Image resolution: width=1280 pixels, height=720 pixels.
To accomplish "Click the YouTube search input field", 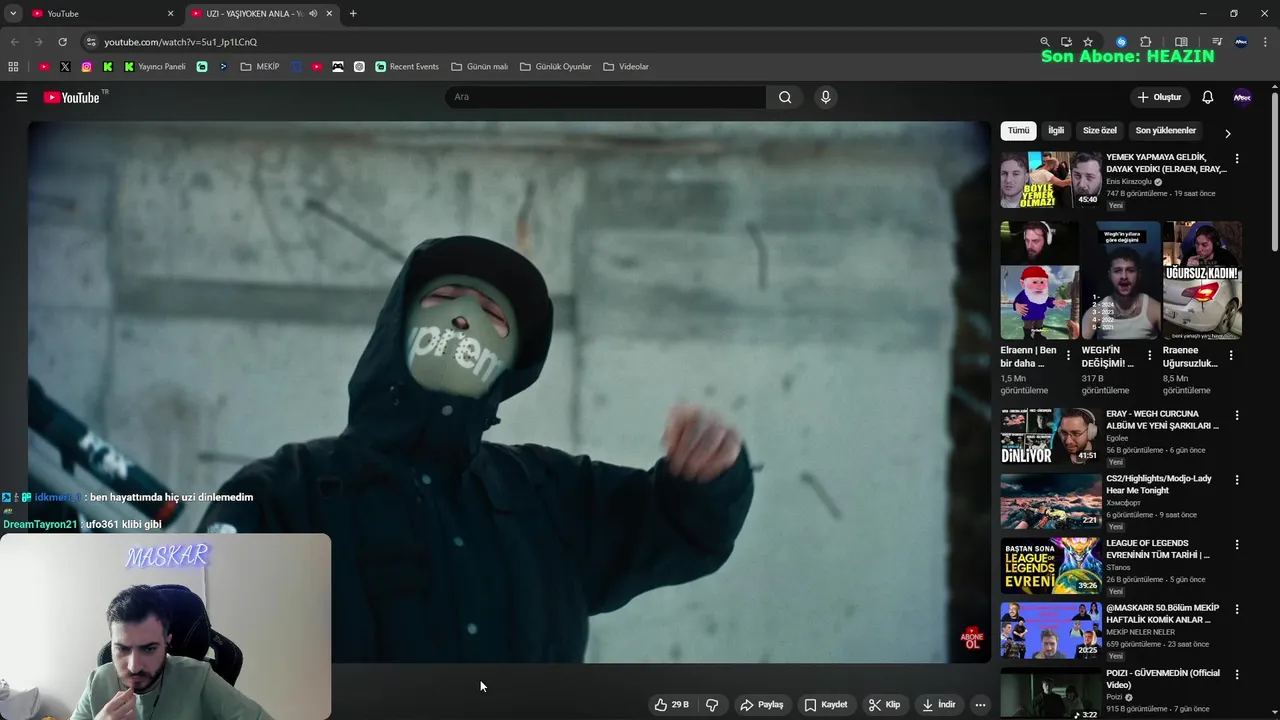I will click(x=605, y=97).
